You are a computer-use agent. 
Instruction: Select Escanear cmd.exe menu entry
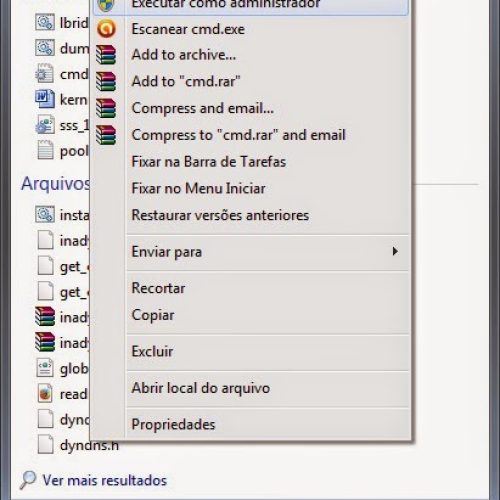[x=251, y=29]
